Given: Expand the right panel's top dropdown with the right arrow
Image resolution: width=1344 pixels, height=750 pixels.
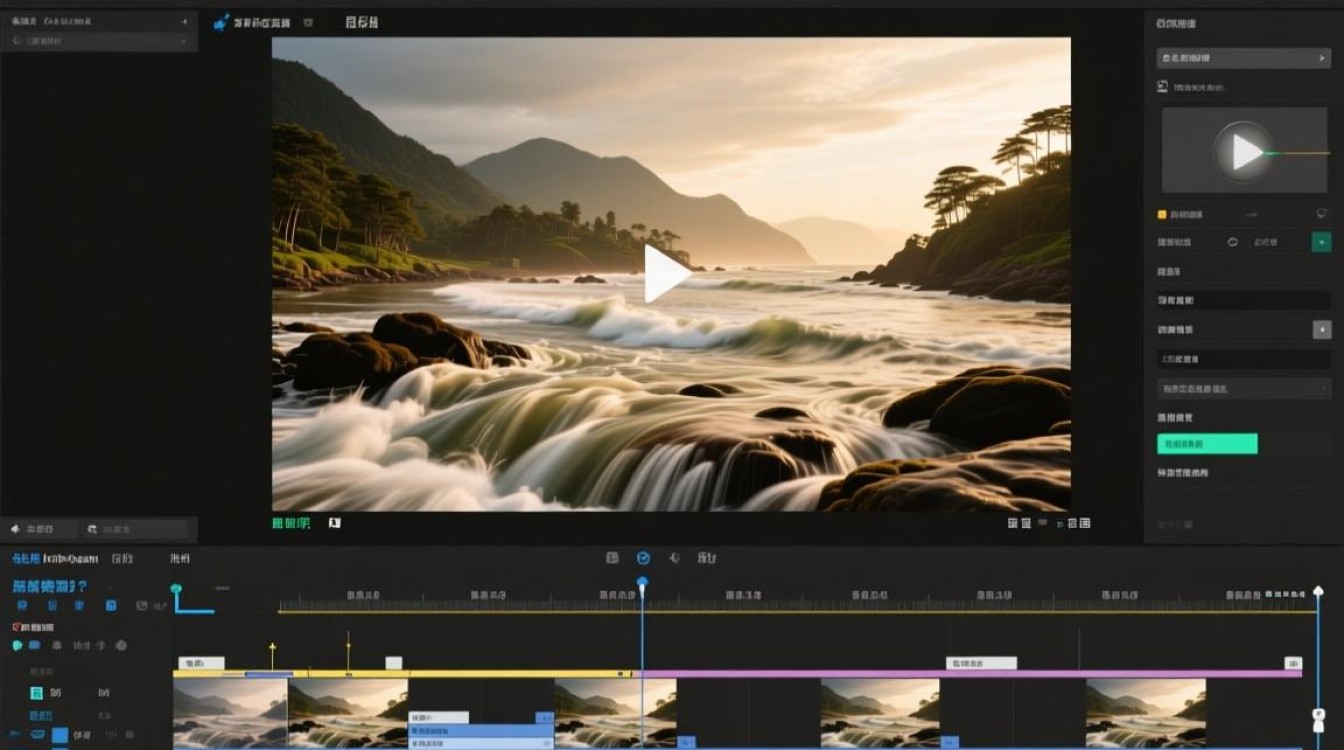Looking at the screenshot, I should 1243,58.
